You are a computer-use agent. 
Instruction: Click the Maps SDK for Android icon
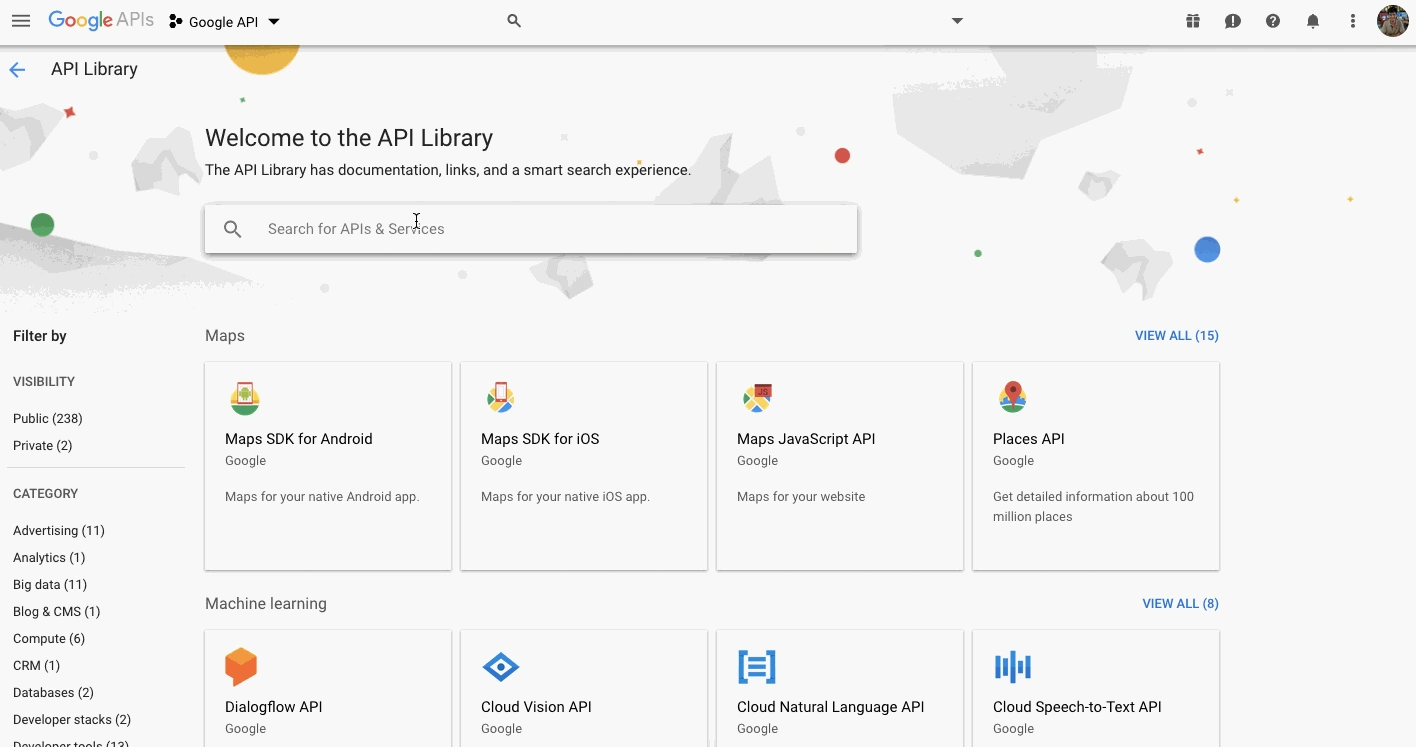tap(244, 397)
